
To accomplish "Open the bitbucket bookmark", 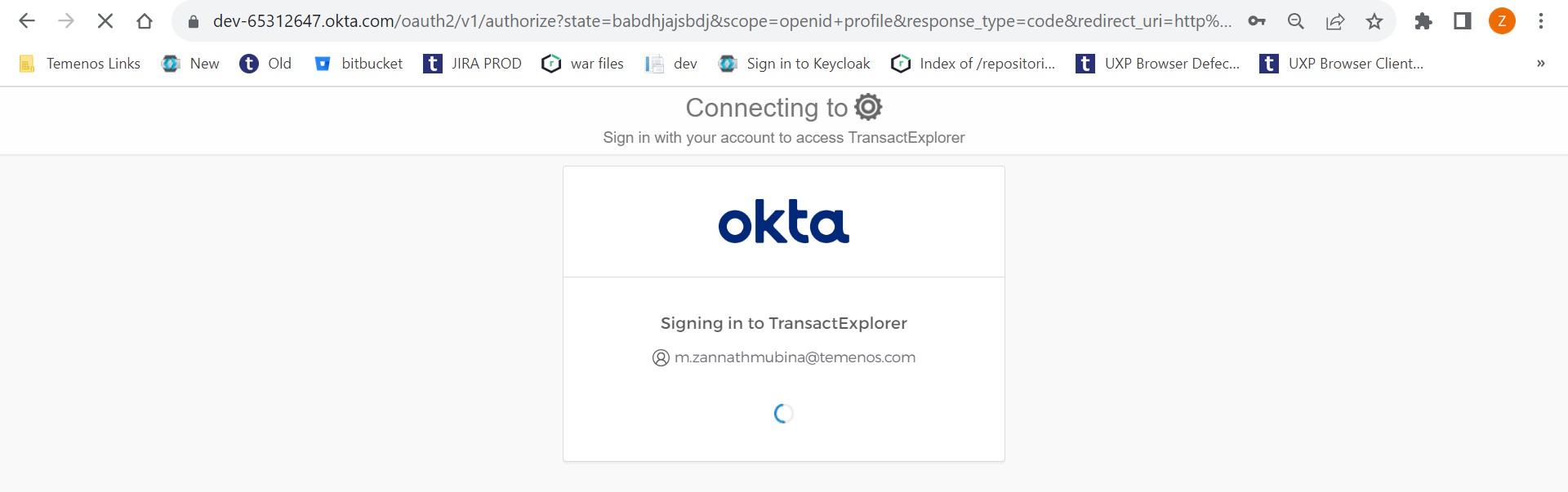I will [359, 64].
